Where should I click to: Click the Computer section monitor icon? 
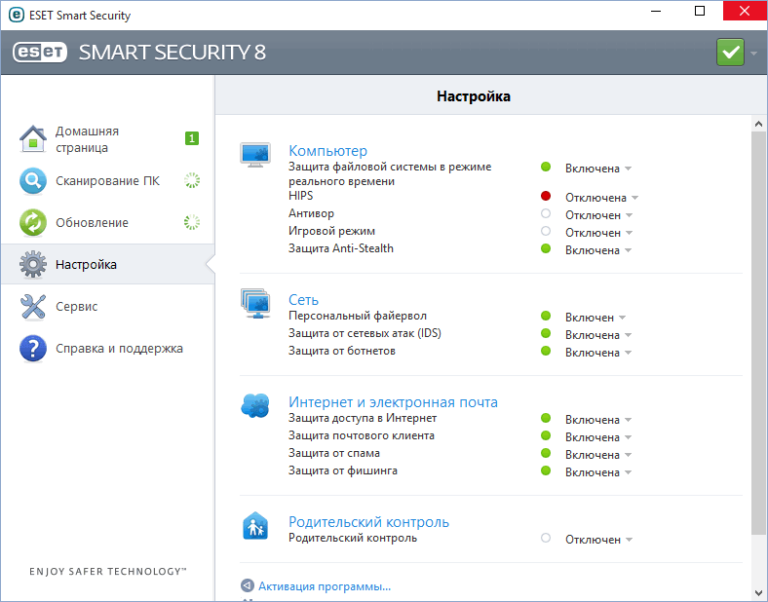point(255,155)
